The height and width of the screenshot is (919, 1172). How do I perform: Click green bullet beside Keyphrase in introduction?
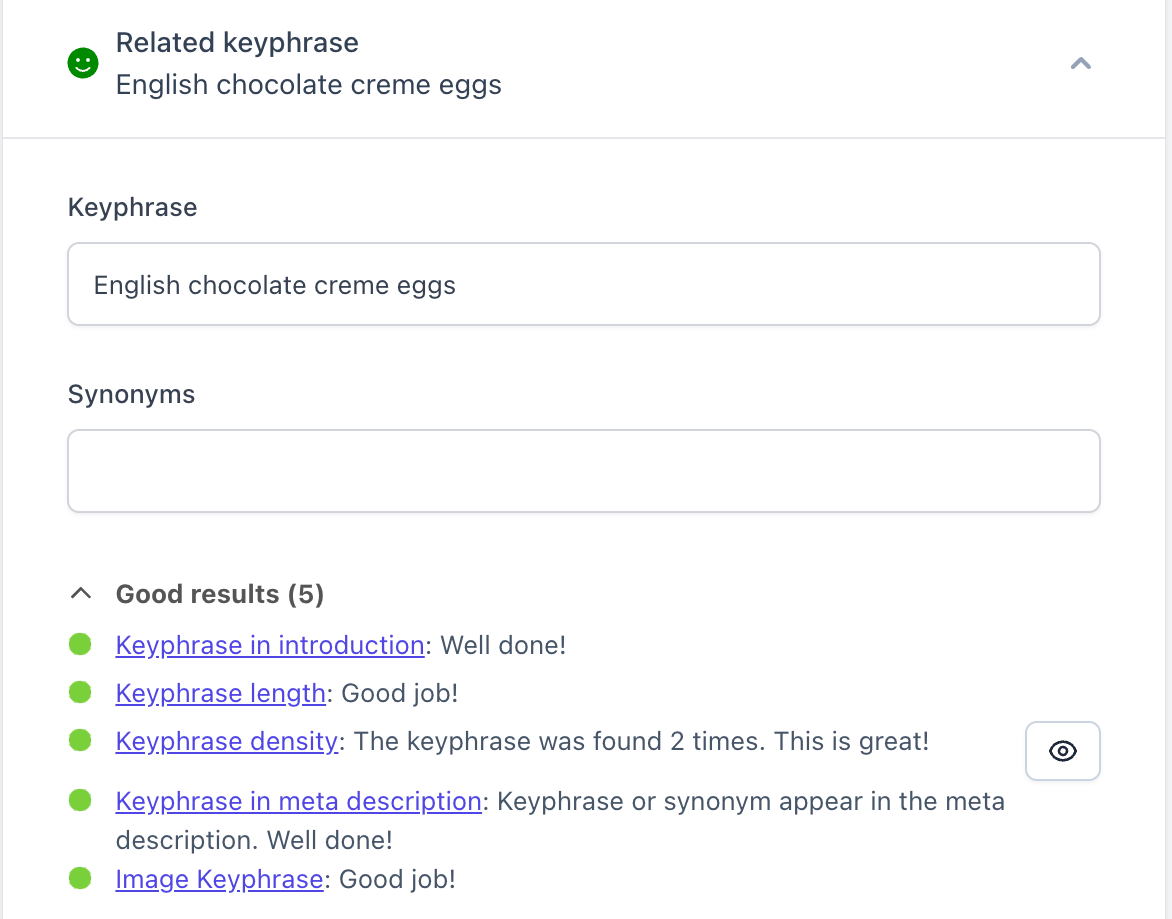coord(80,644)
